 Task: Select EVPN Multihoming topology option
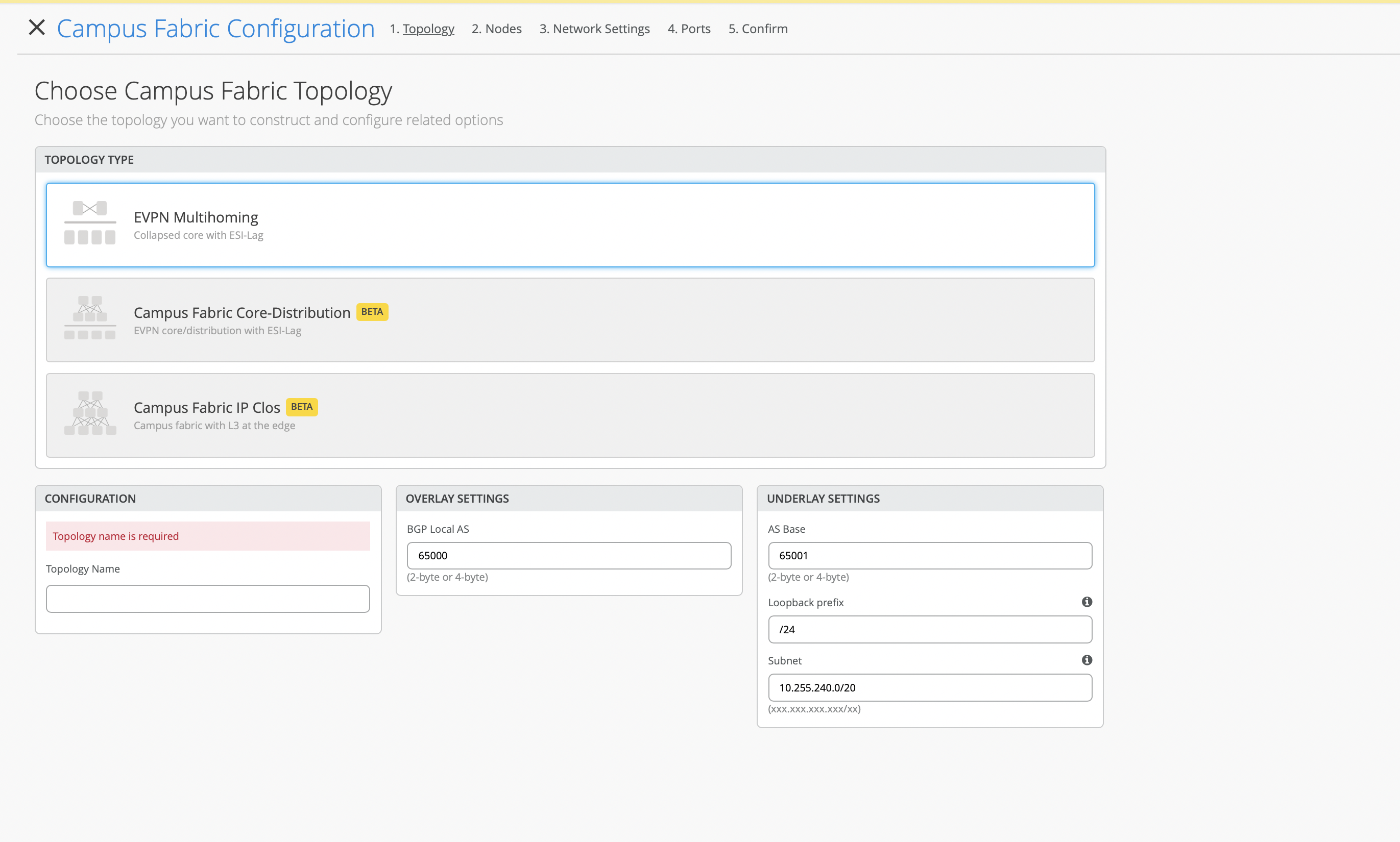569,225
